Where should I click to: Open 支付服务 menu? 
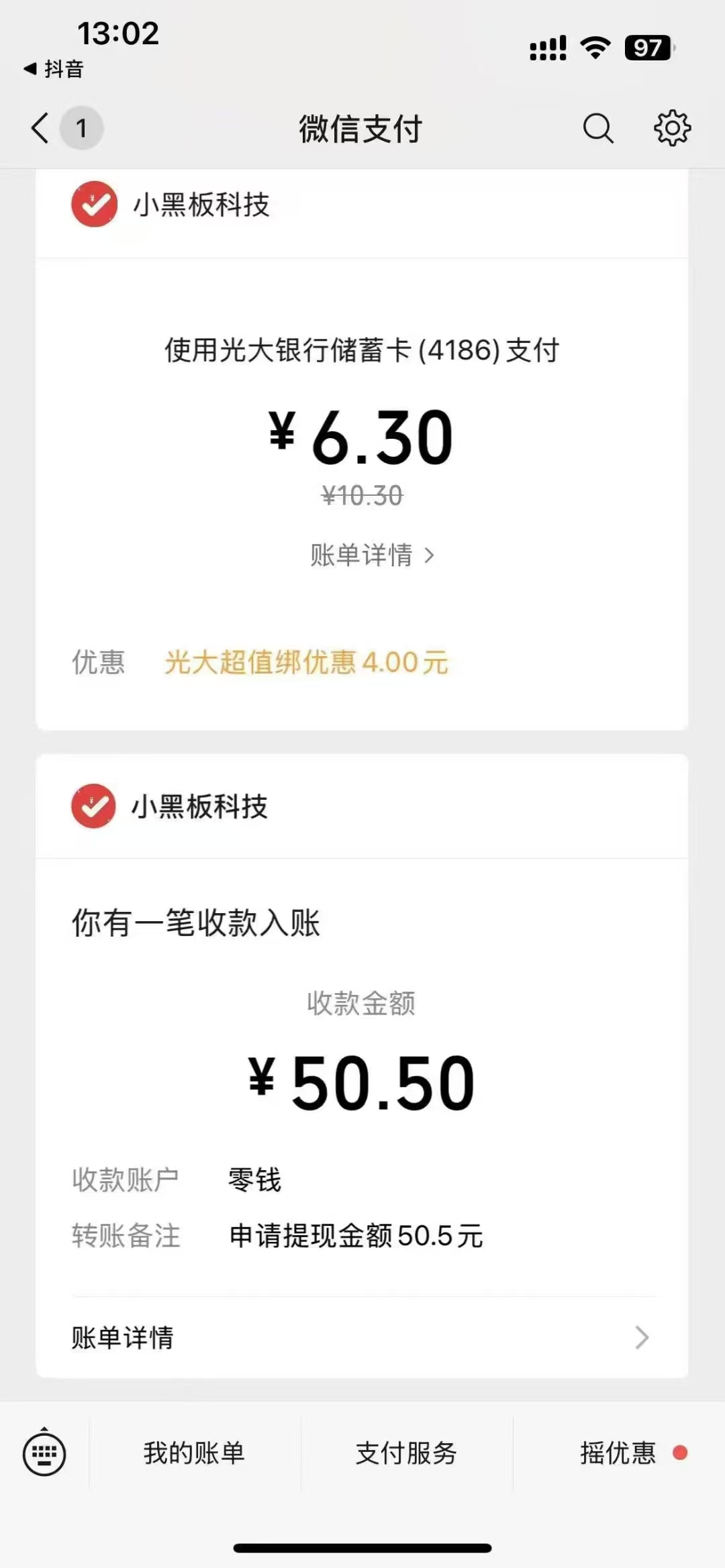tap(406, 1453)
